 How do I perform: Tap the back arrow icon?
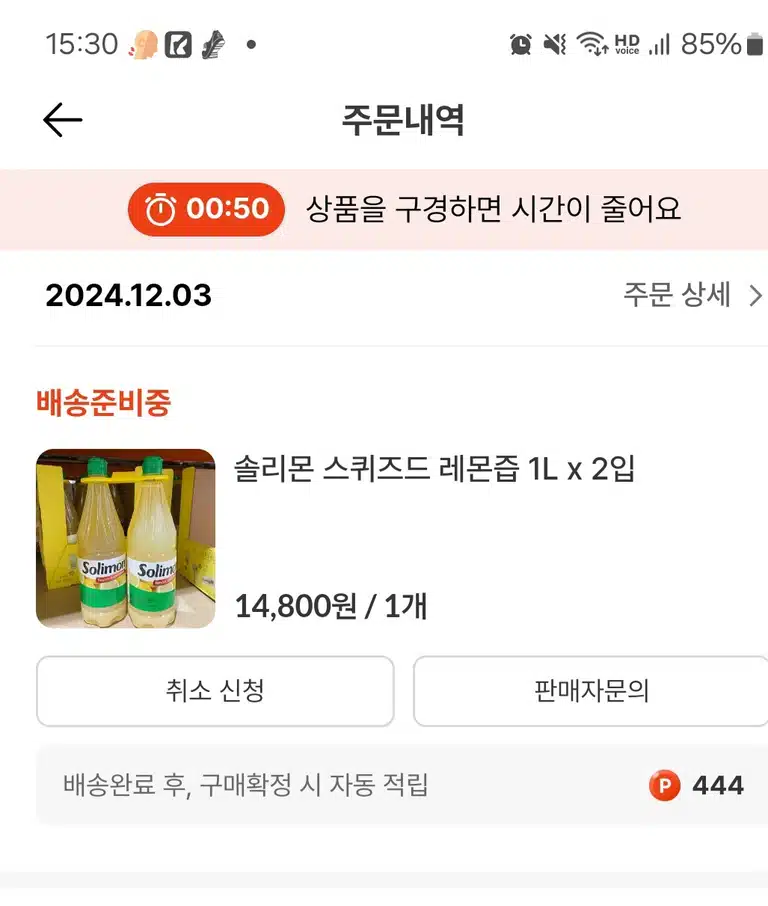point(62,120)
